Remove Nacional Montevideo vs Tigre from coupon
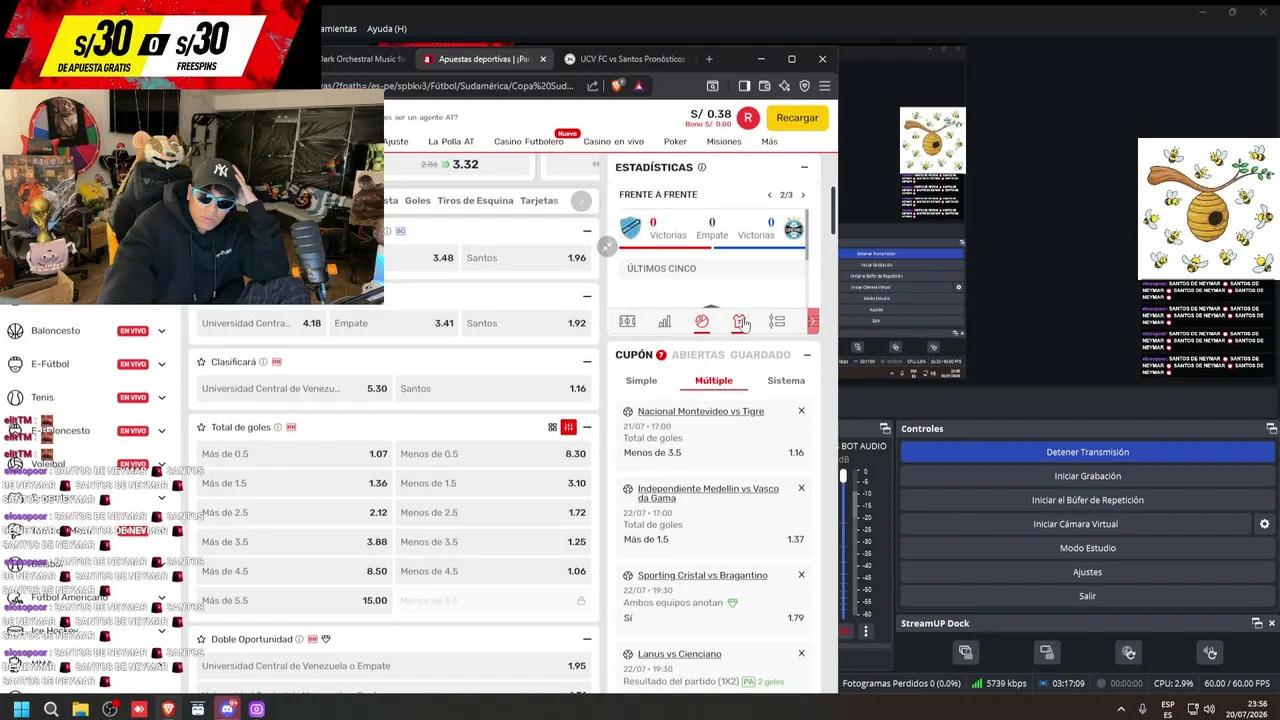 [801, 411]
